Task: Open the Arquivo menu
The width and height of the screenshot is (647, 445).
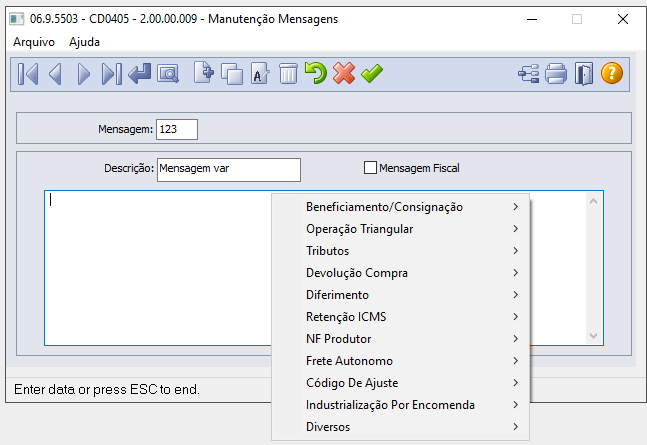Action: 34,42
